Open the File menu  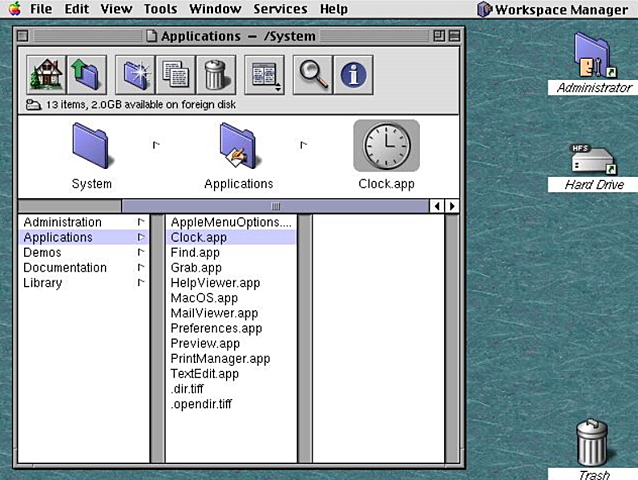pyautogui.click(x=41, y=9)
